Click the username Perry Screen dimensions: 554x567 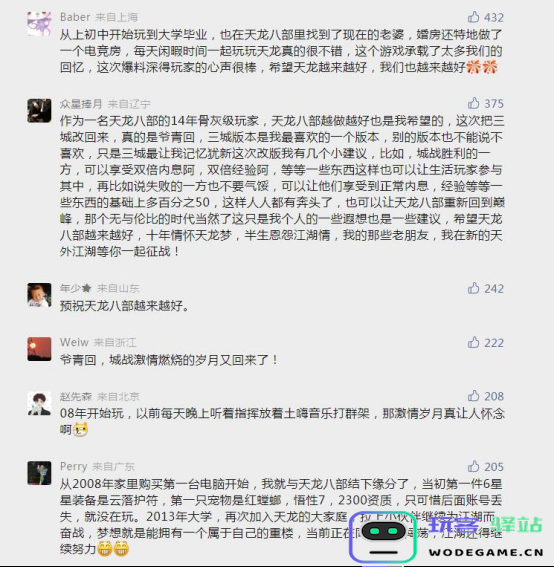point(74,466)
